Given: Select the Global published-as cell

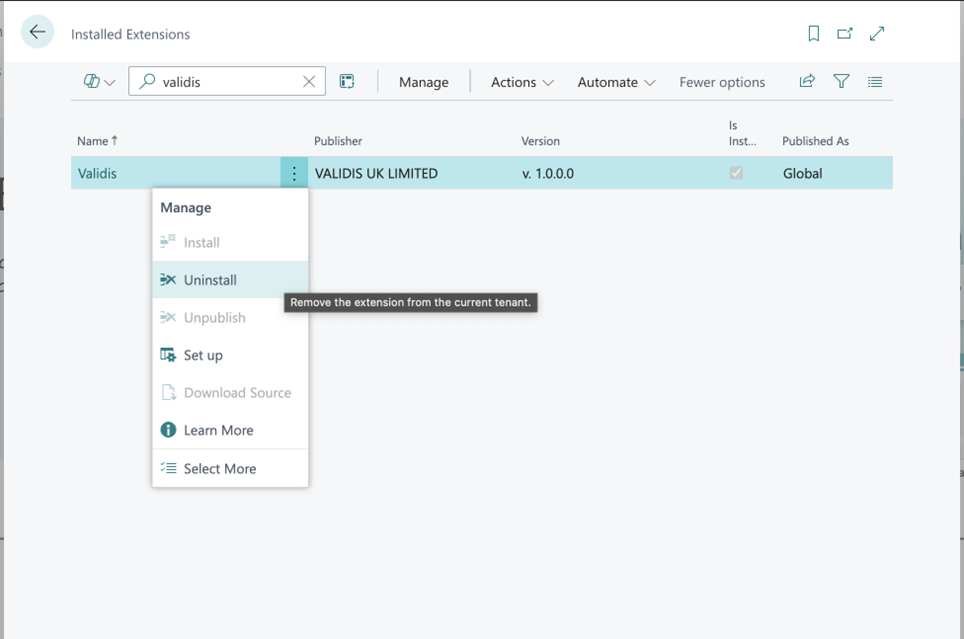Looking at the screenshot, I should (x=802, y=173).
